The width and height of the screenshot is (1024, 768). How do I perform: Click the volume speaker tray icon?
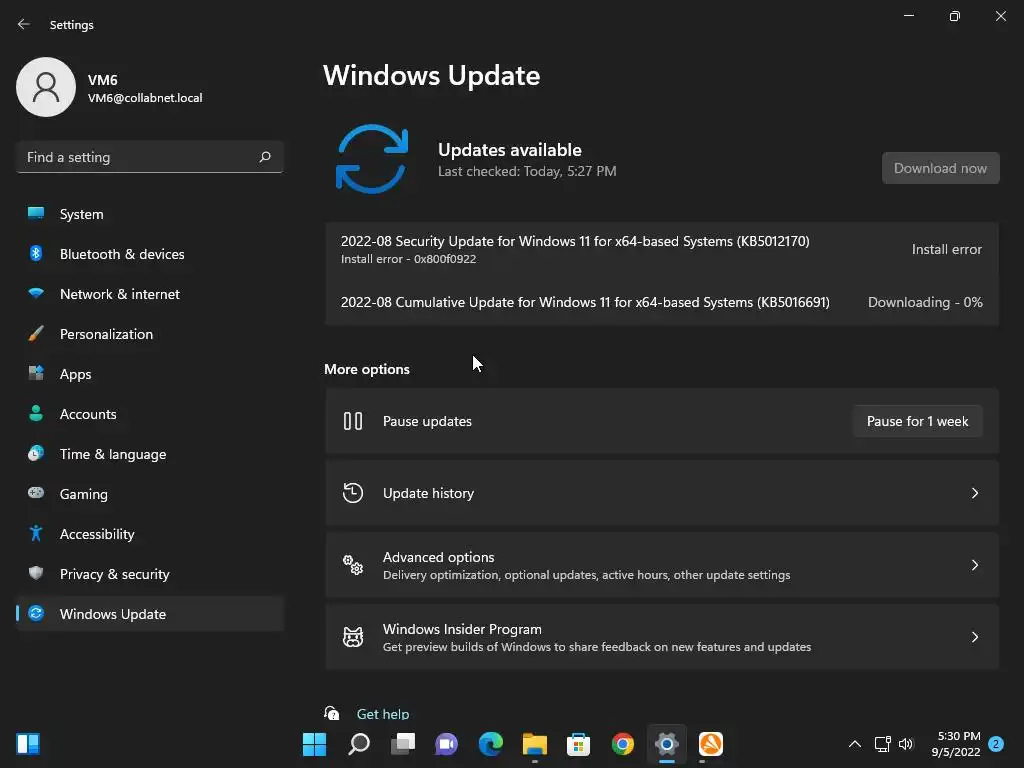[906, 744]
